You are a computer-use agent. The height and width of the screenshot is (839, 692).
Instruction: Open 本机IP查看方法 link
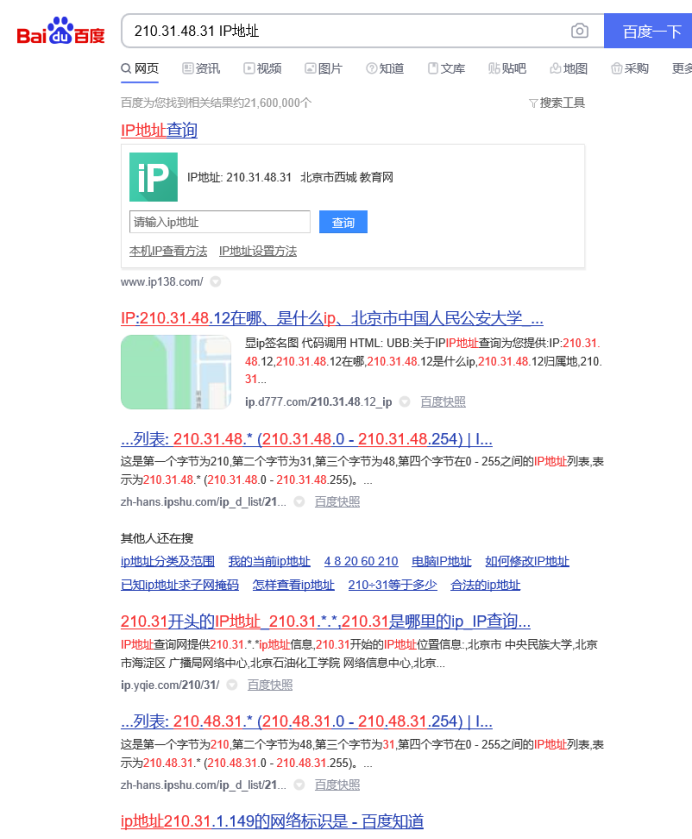pyautogui.click(x=168, y=251)
